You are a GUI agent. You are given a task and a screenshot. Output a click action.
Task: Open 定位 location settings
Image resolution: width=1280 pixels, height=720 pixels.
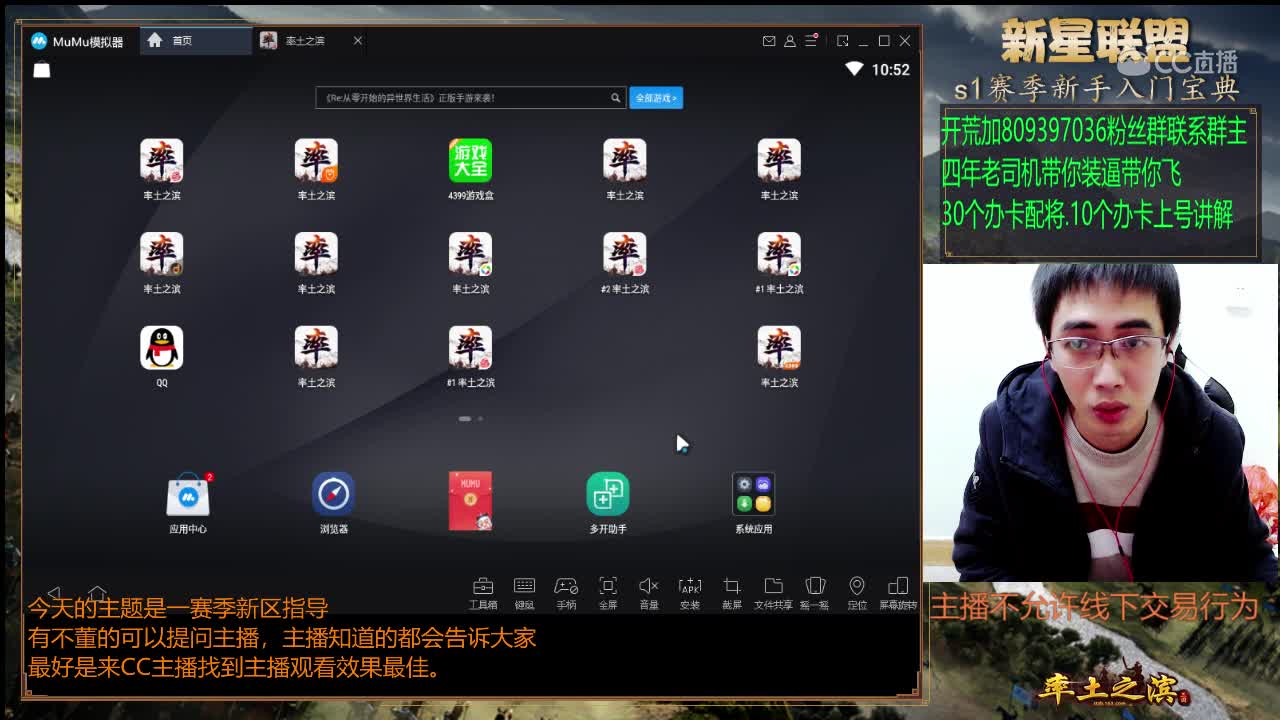click(857, 592)
